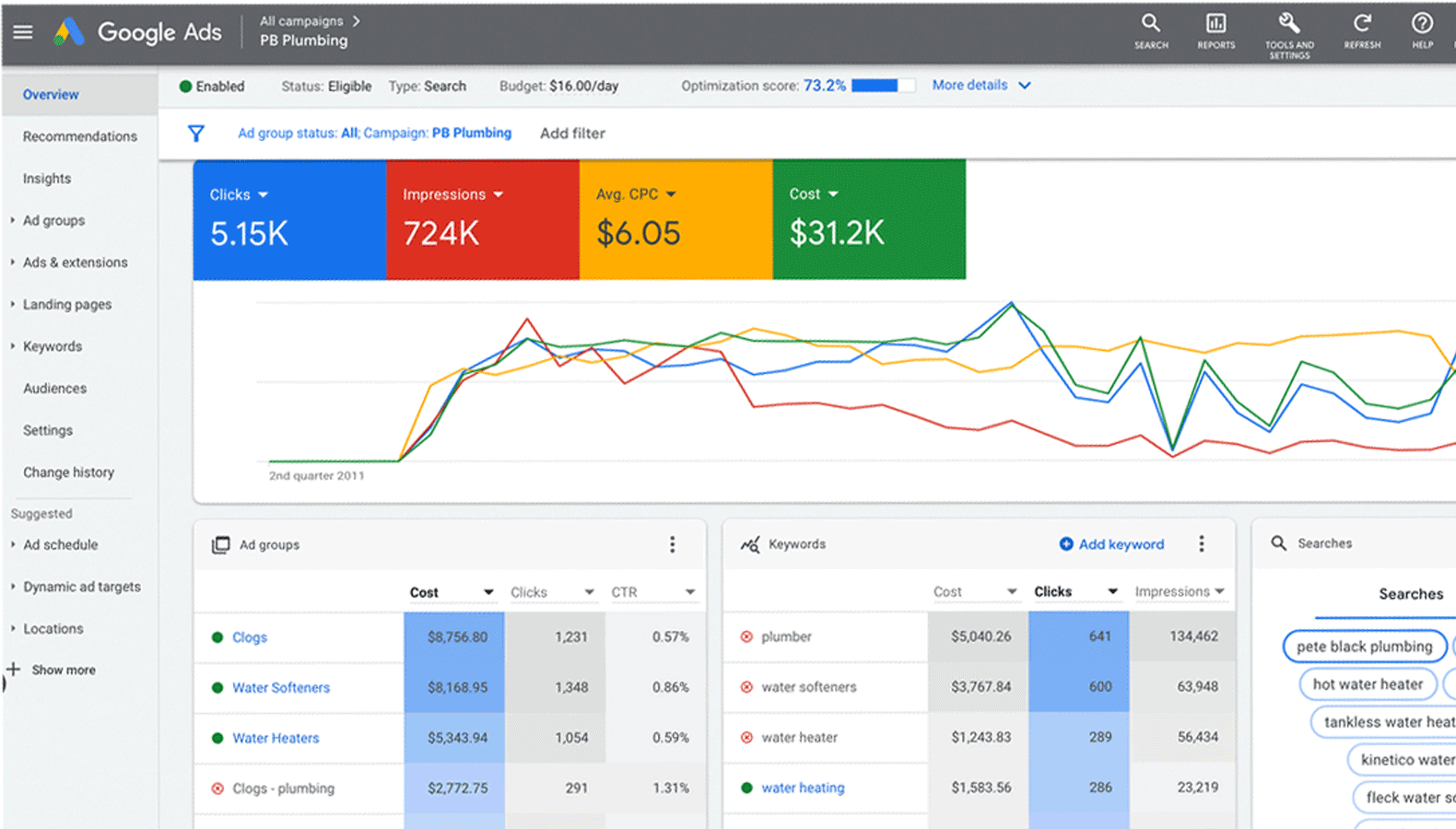Click the Ad groups card icon
This screenshot has width=1456, height=829.
(220, 544)
